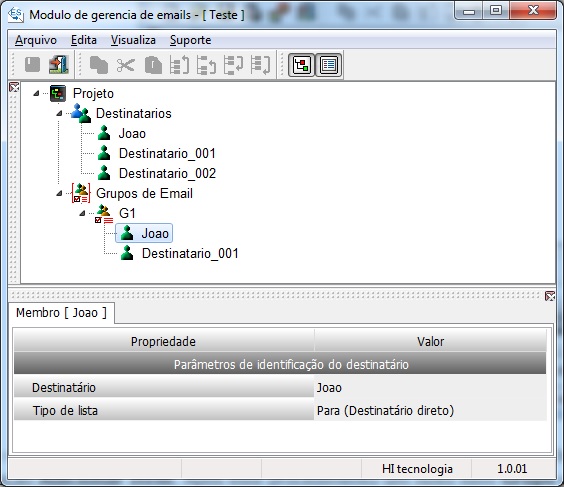Click the Projeto node icon
Screen dimensions: 564x487
(58, 94)
